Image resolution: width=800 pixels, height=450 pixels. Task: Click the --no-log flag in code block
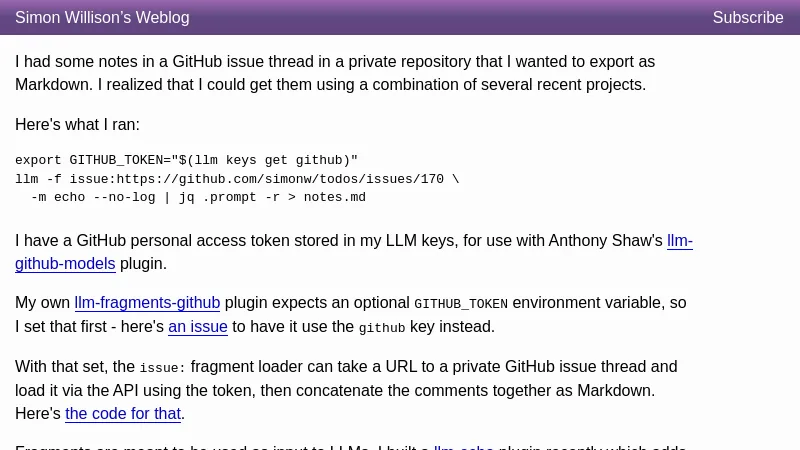pyautogui.click(x=124, y=197)
